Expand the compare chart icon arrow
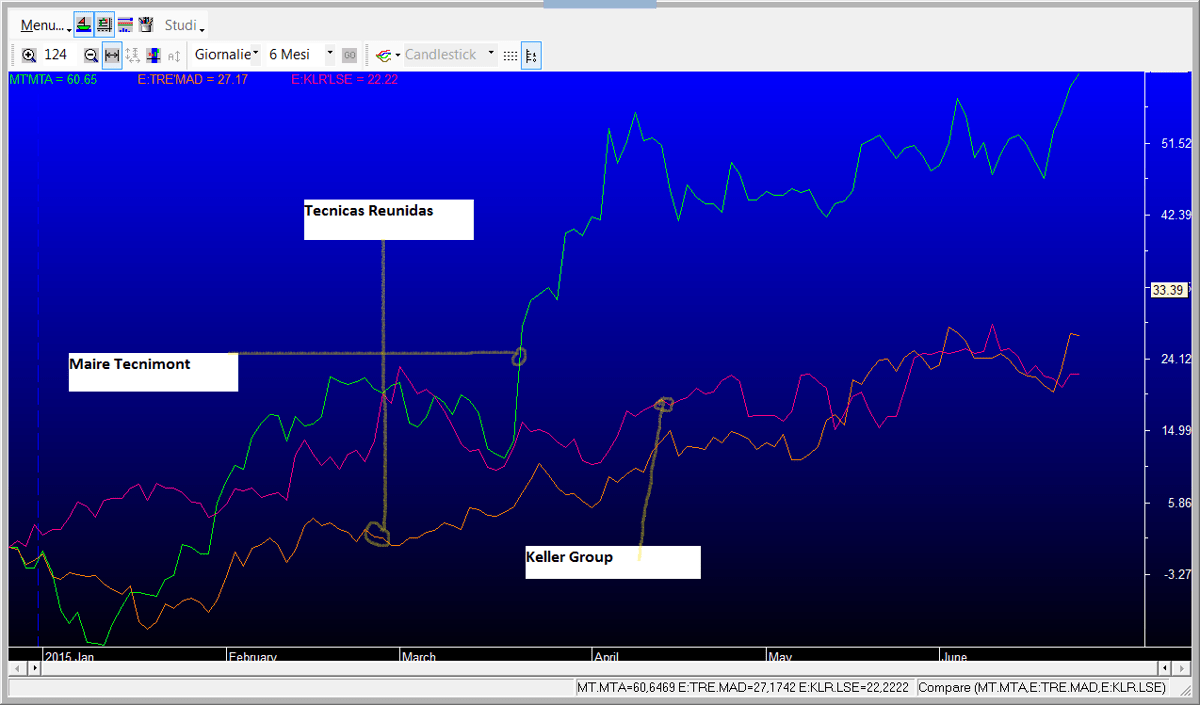 (x=398, y=55)
